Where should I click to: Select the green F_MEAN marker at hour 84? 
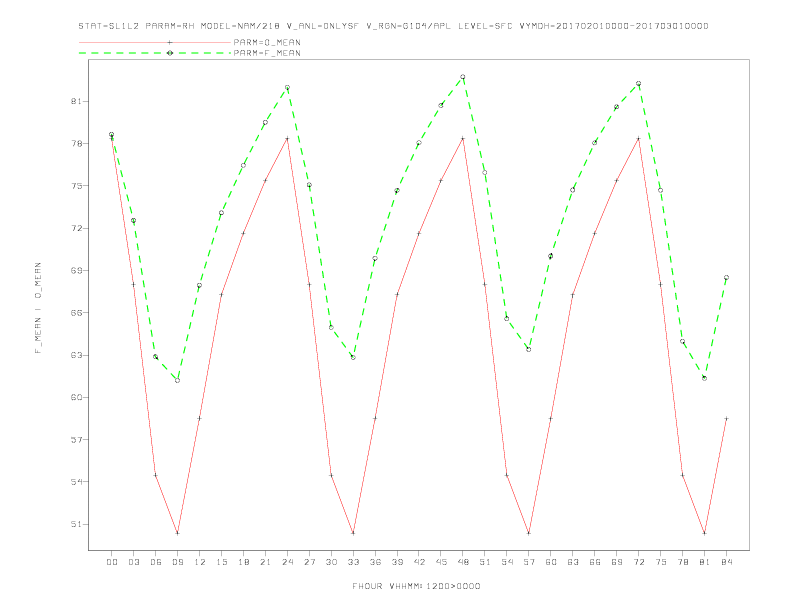pos(726,277)
